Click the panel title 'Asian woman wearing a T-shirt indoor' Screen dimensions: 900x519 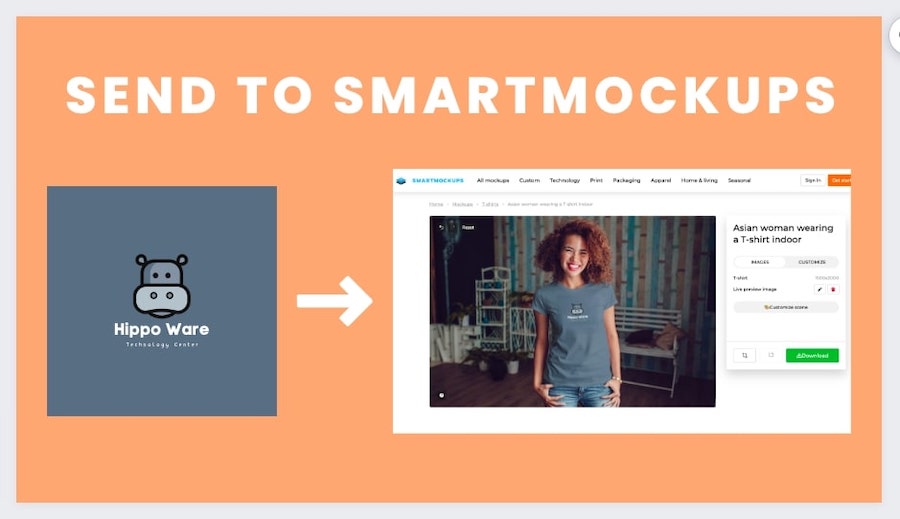coord(783,234)
